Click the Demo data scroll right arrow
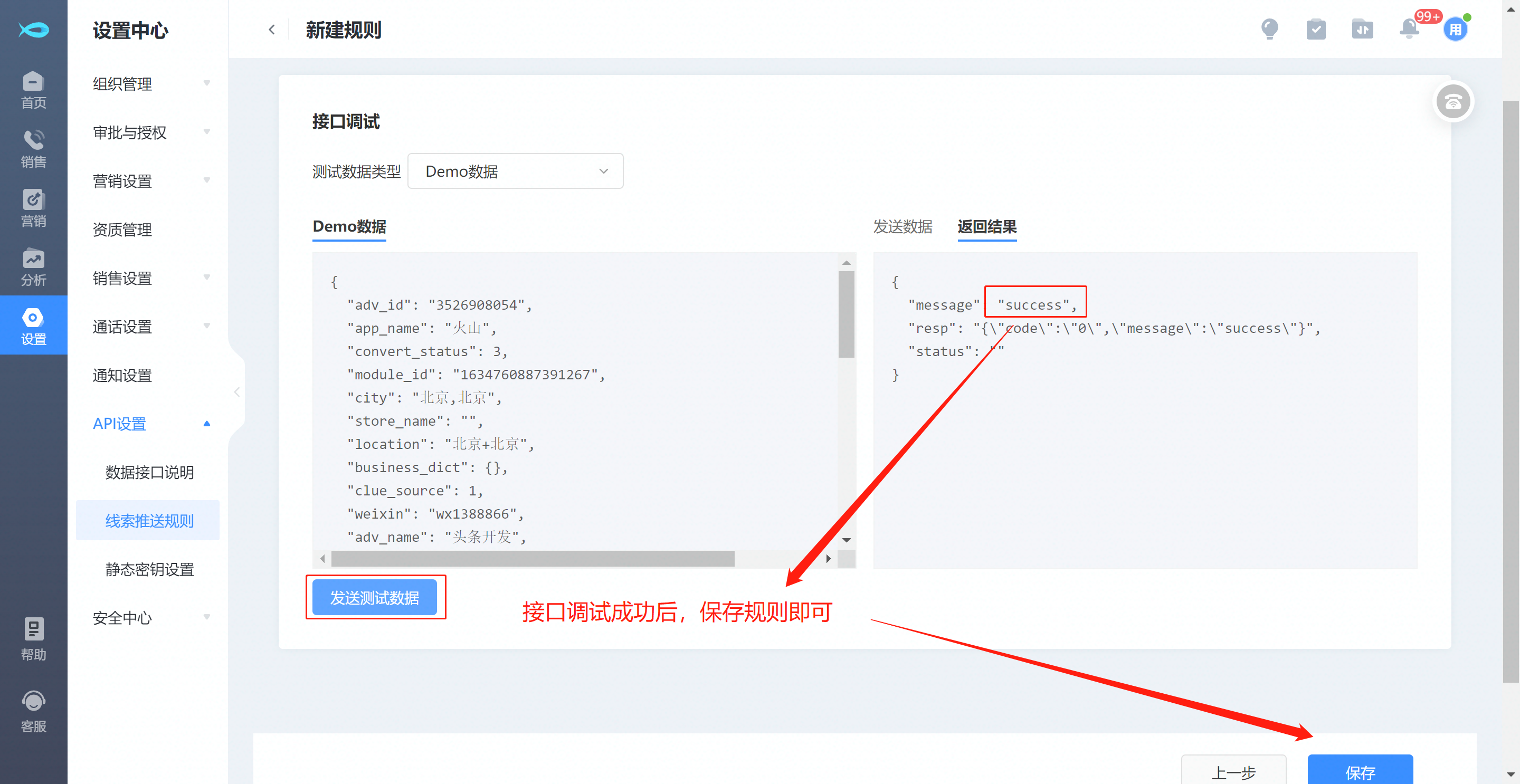Screen dimensions: 1520x784 coord(829,558)
